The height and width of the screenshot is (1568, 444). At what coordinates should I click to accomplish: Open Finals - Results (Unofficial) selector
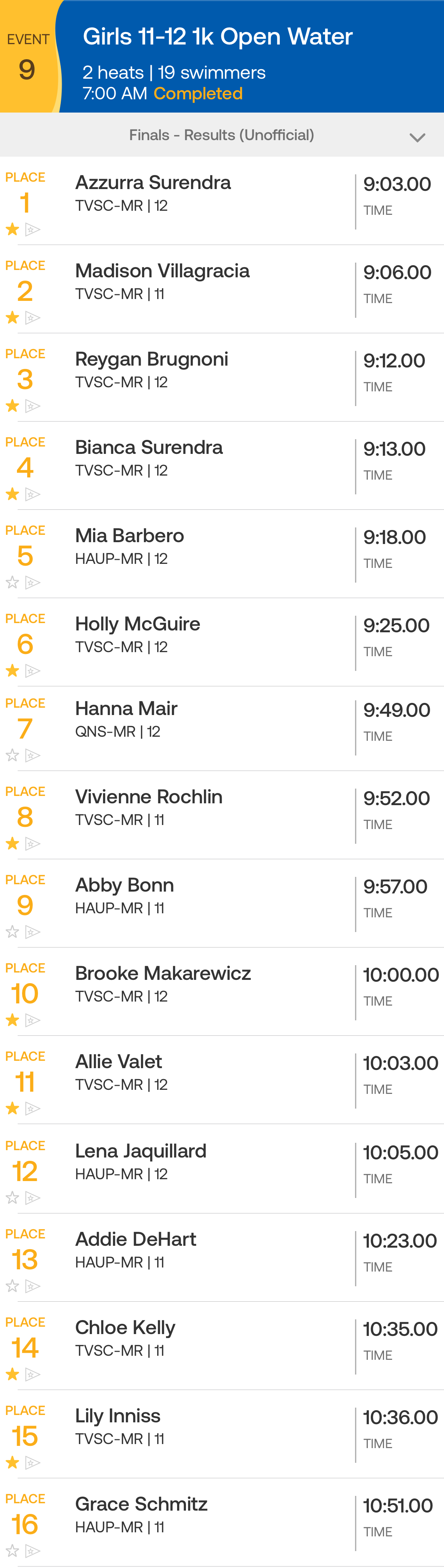pyautogui.click(x=221, y=135)
